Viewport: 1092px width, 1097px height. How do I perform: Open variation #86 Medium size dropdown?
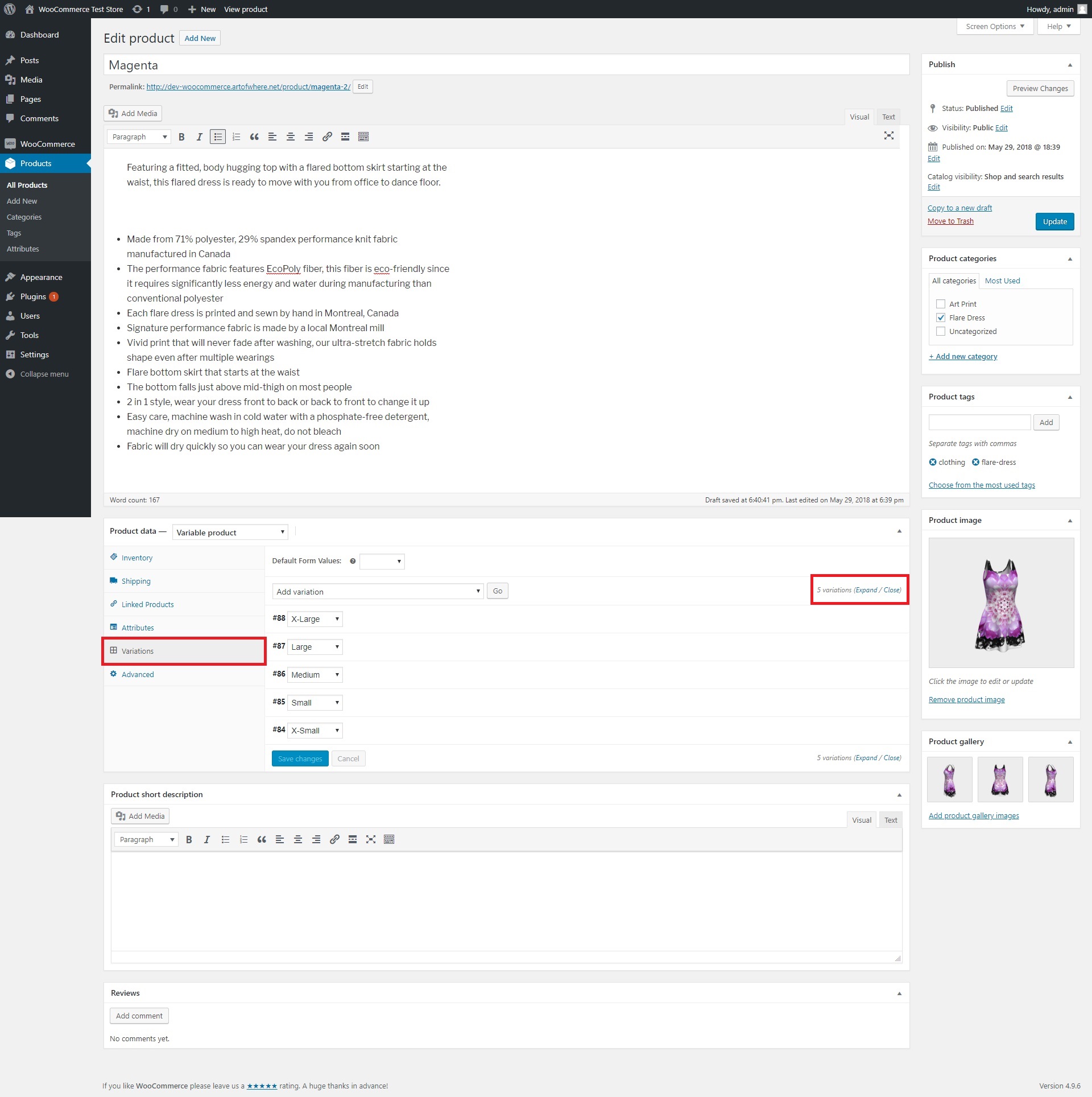(315, 675)
